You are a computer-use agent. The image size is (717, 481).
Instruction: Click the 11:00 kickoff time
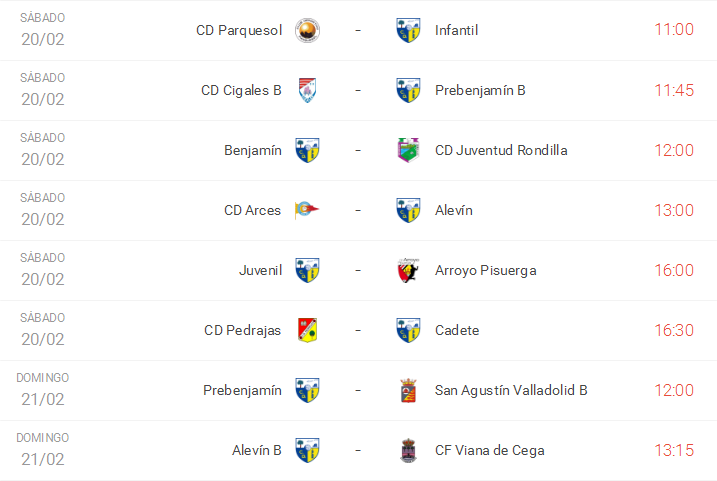pyautogui.click(x=673, y=29)
